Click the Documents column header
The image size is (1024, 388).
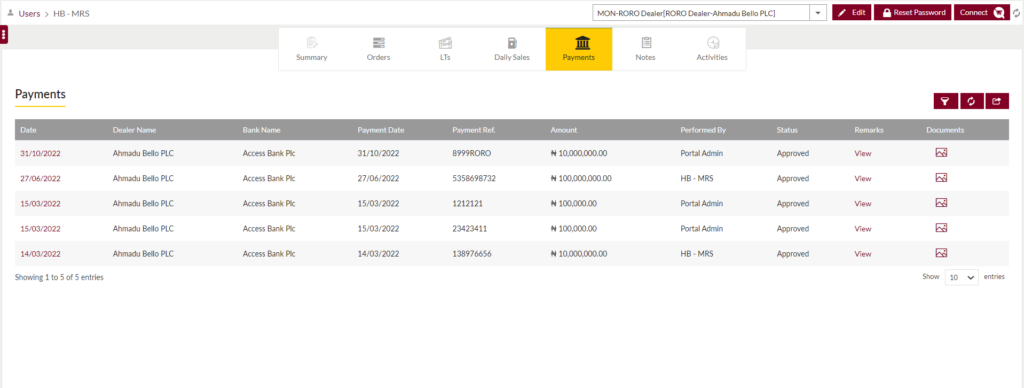(945, 130)
